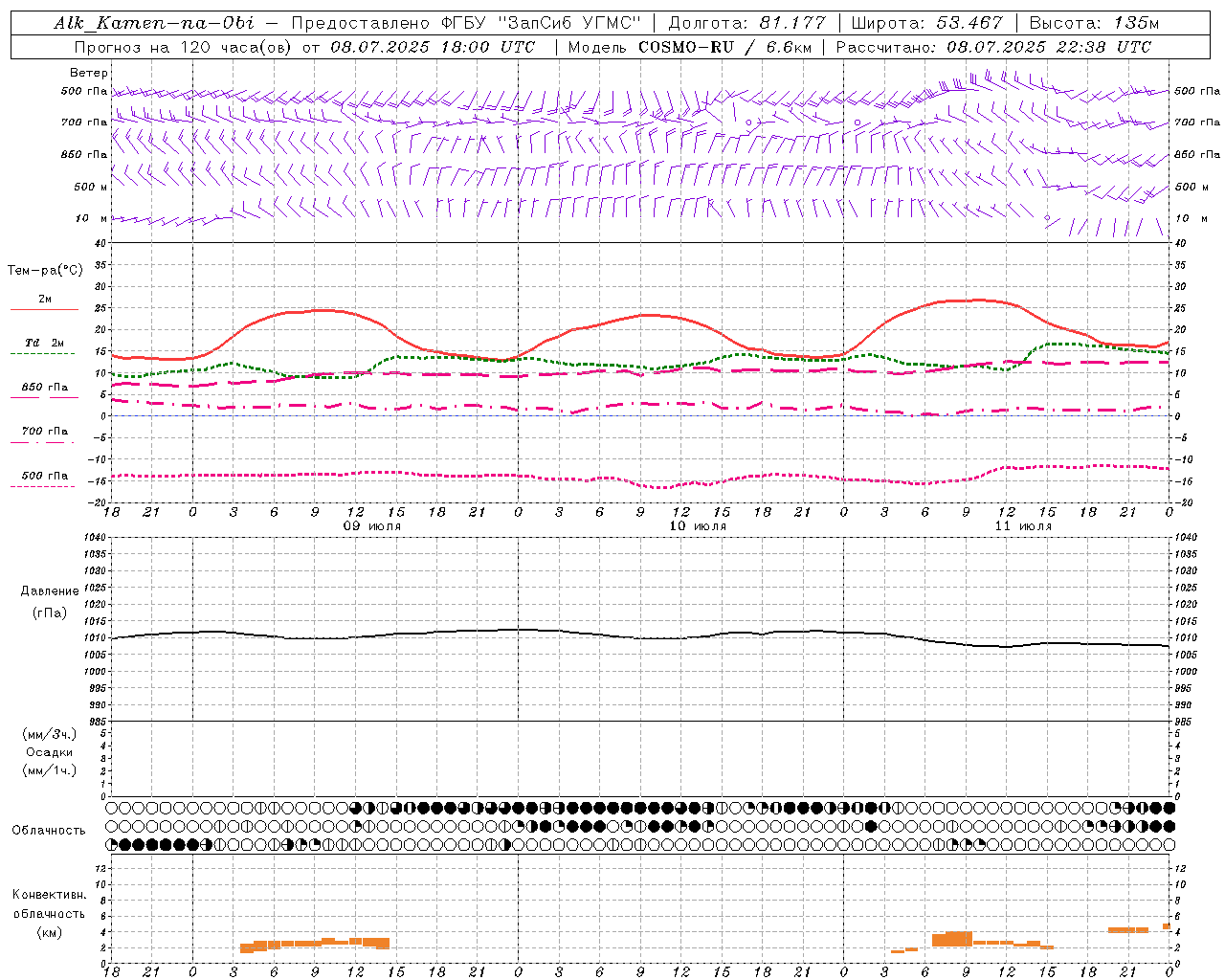Click the left-hand 10 м wind level label

tap(91, 218)
